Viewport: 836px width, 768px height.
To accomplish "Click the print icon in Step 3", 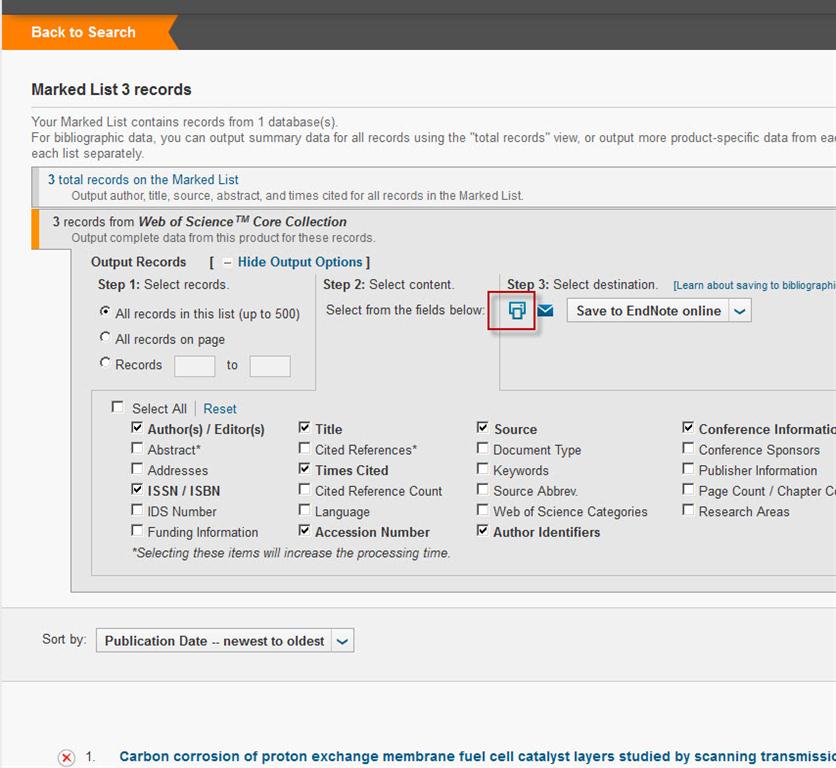I will point(516,310).
